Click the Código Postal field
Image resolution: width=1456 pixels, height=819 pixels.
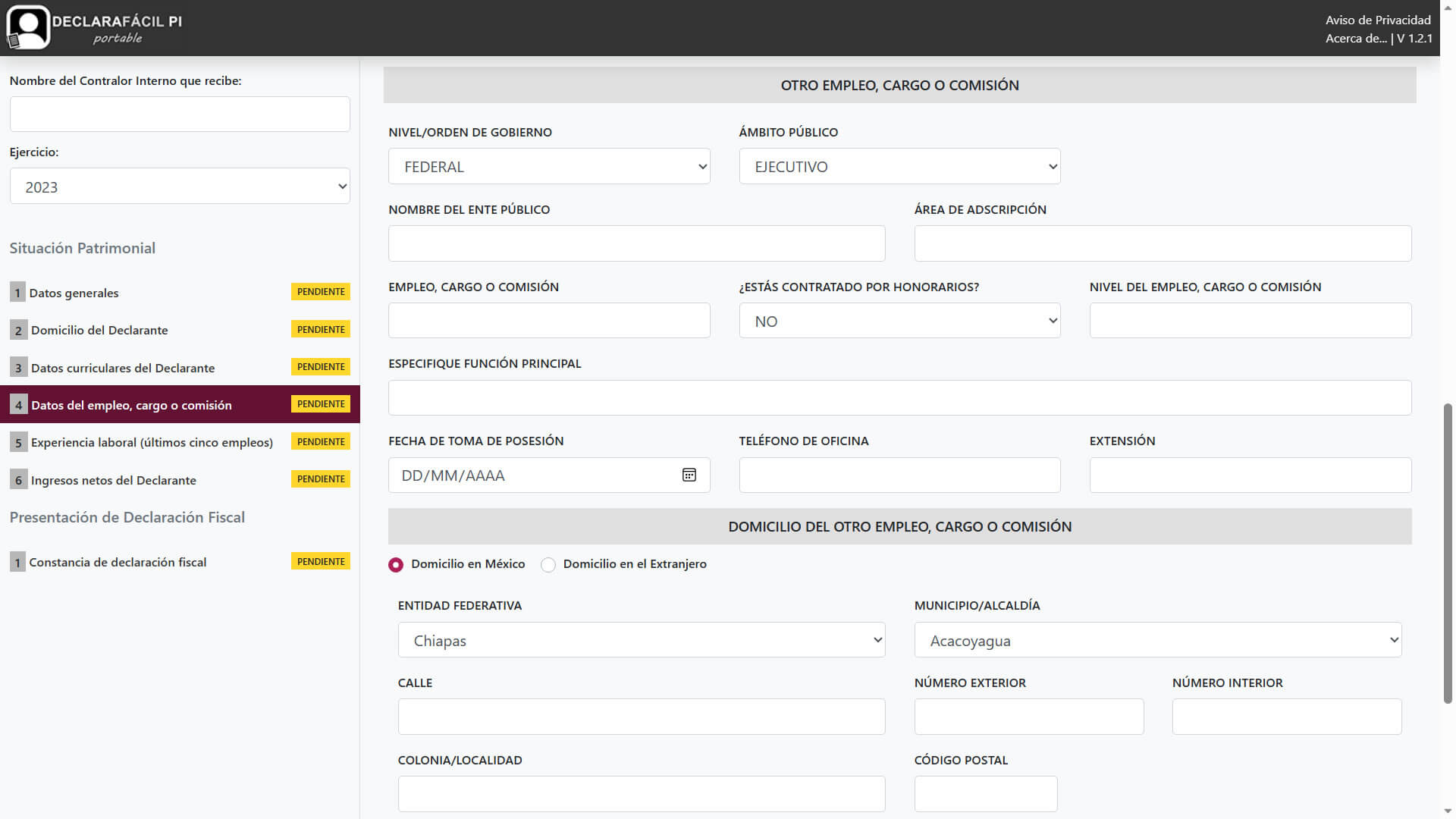point(986,794)
